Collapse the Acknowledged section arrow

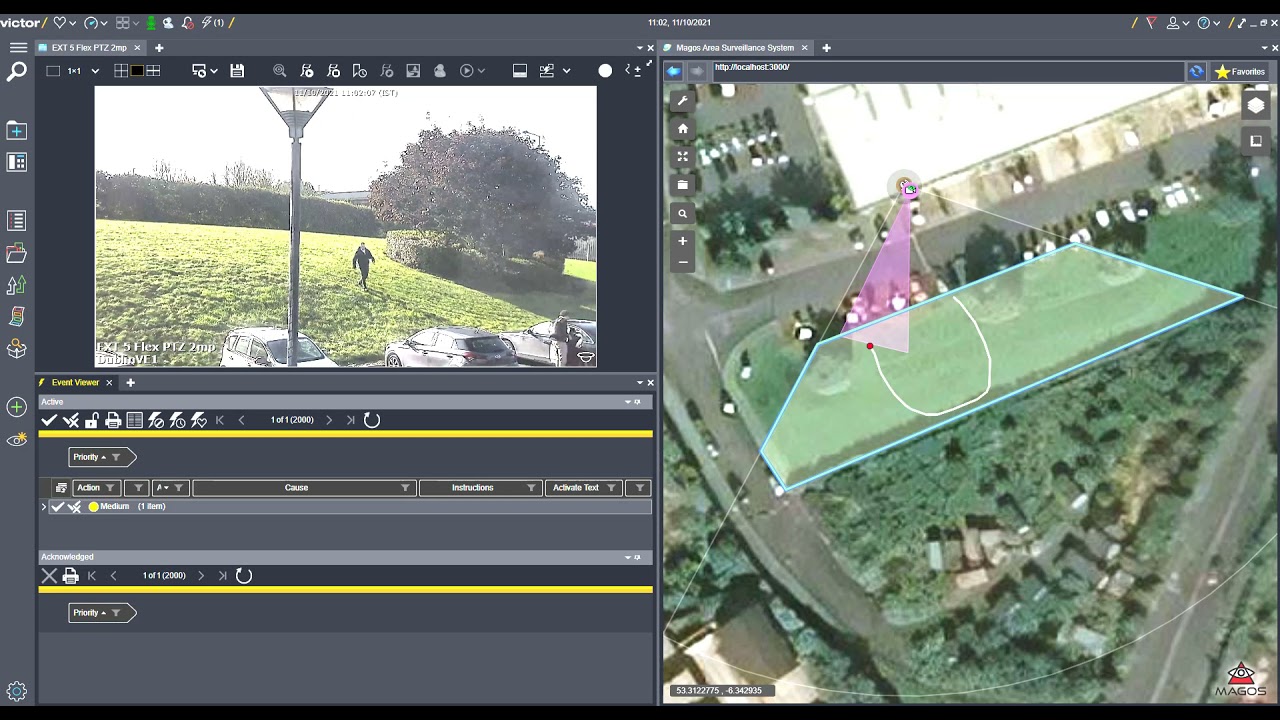(628, 557)
